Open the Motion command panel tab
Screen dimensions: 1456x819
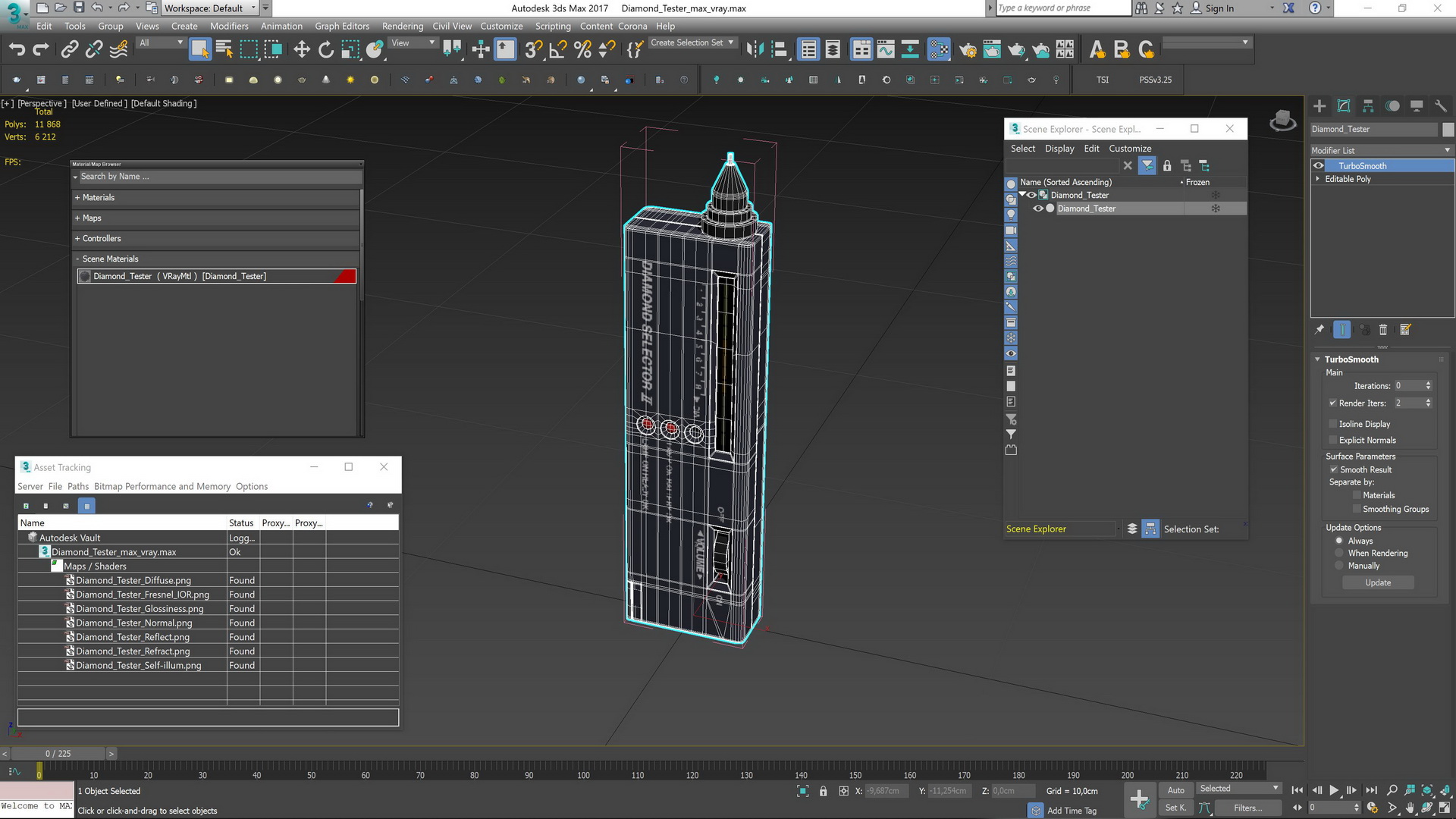(1392, 106)
